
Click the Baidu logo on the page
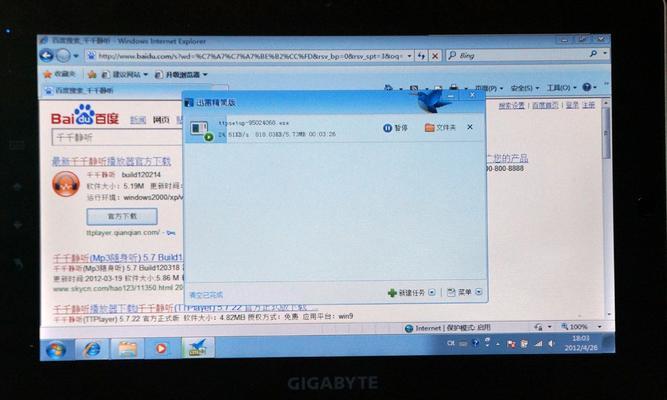[85, 115]
